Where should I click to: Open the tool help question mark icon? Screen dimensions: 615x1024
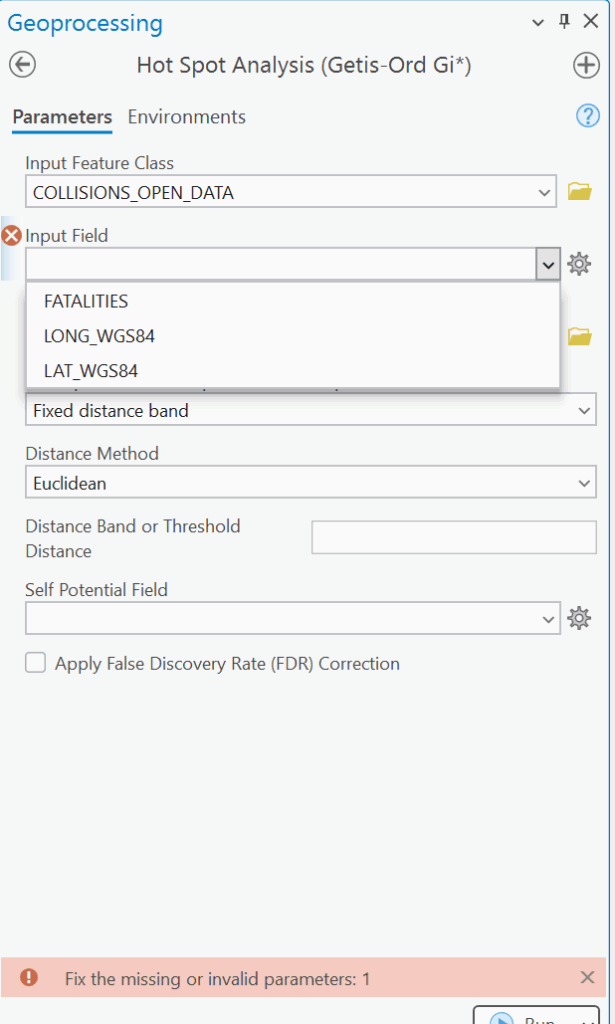pyautogui.click(x=587, y=116)
